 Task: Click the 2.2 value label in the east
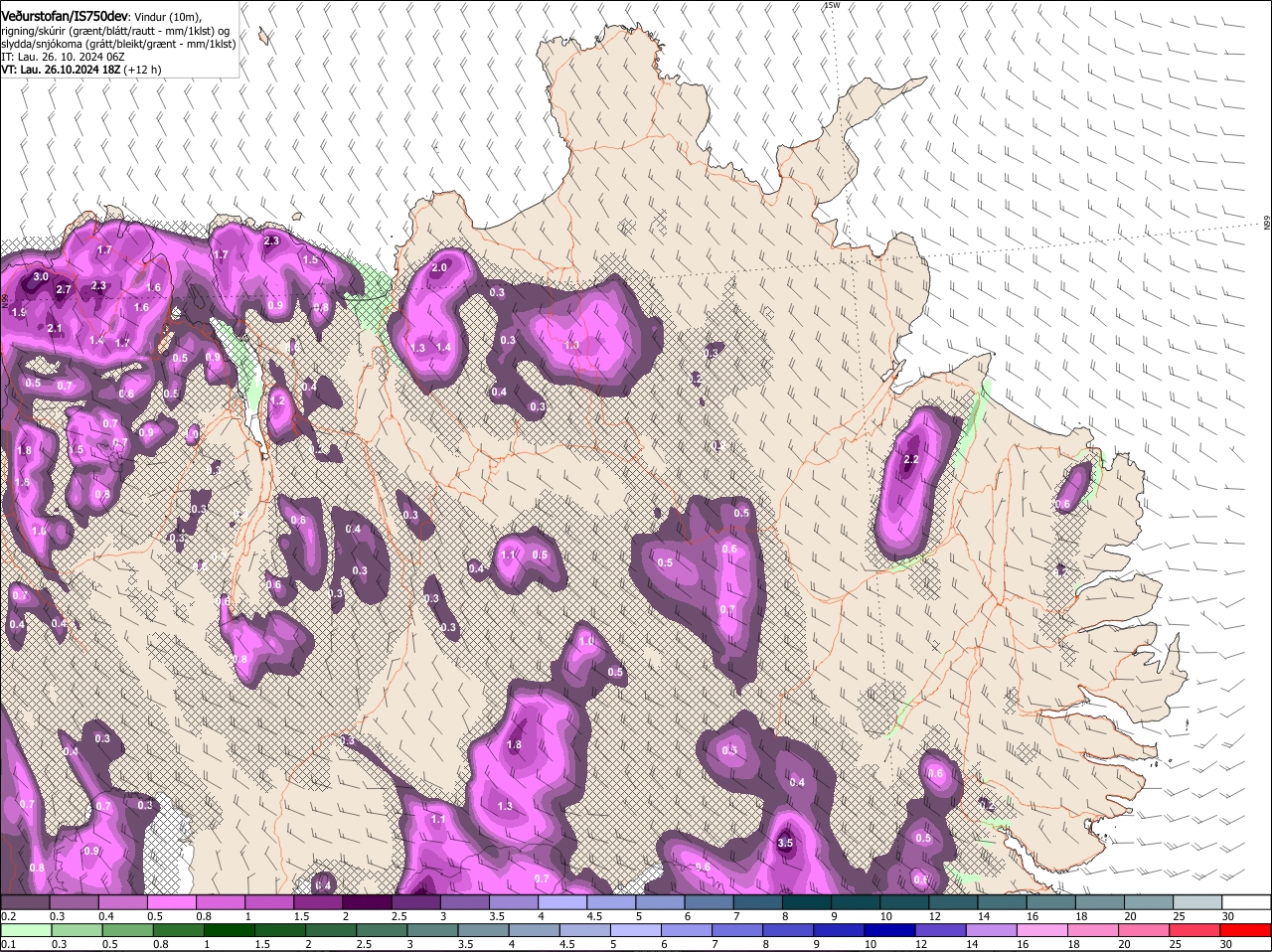912,459
